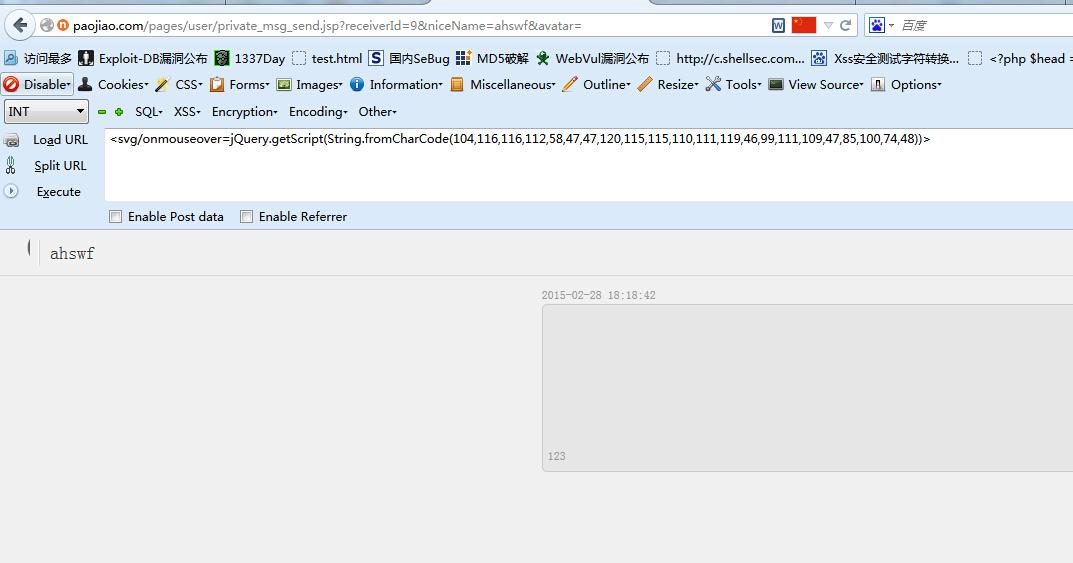The image size is (1073, 563).
Task: Open the Miscellaneous toolbar menu
Action: coord(503,84)
